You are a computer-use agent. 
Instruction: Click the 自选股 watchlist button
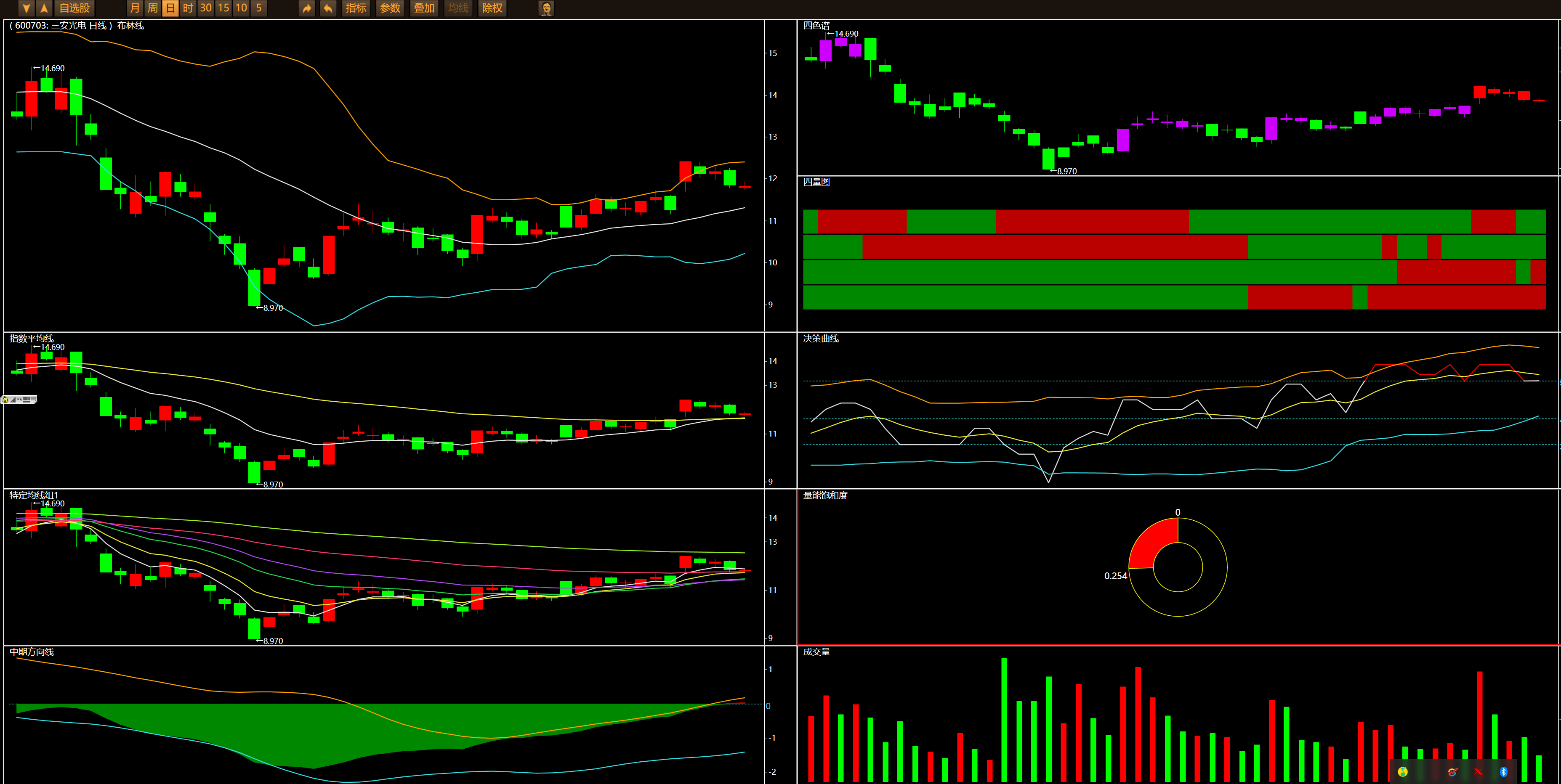coord(74,8)
